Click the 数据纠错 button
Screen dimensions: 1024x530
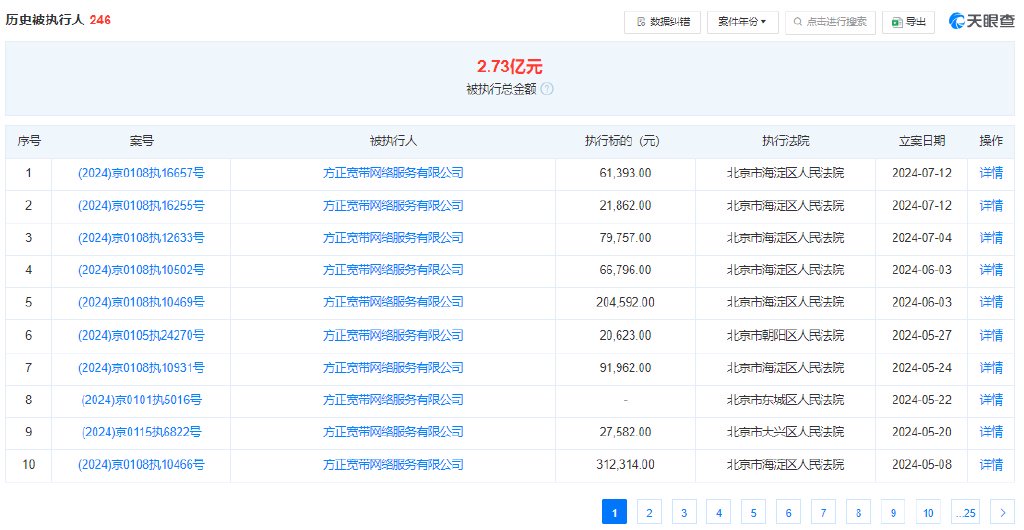[x=662, y=22]
